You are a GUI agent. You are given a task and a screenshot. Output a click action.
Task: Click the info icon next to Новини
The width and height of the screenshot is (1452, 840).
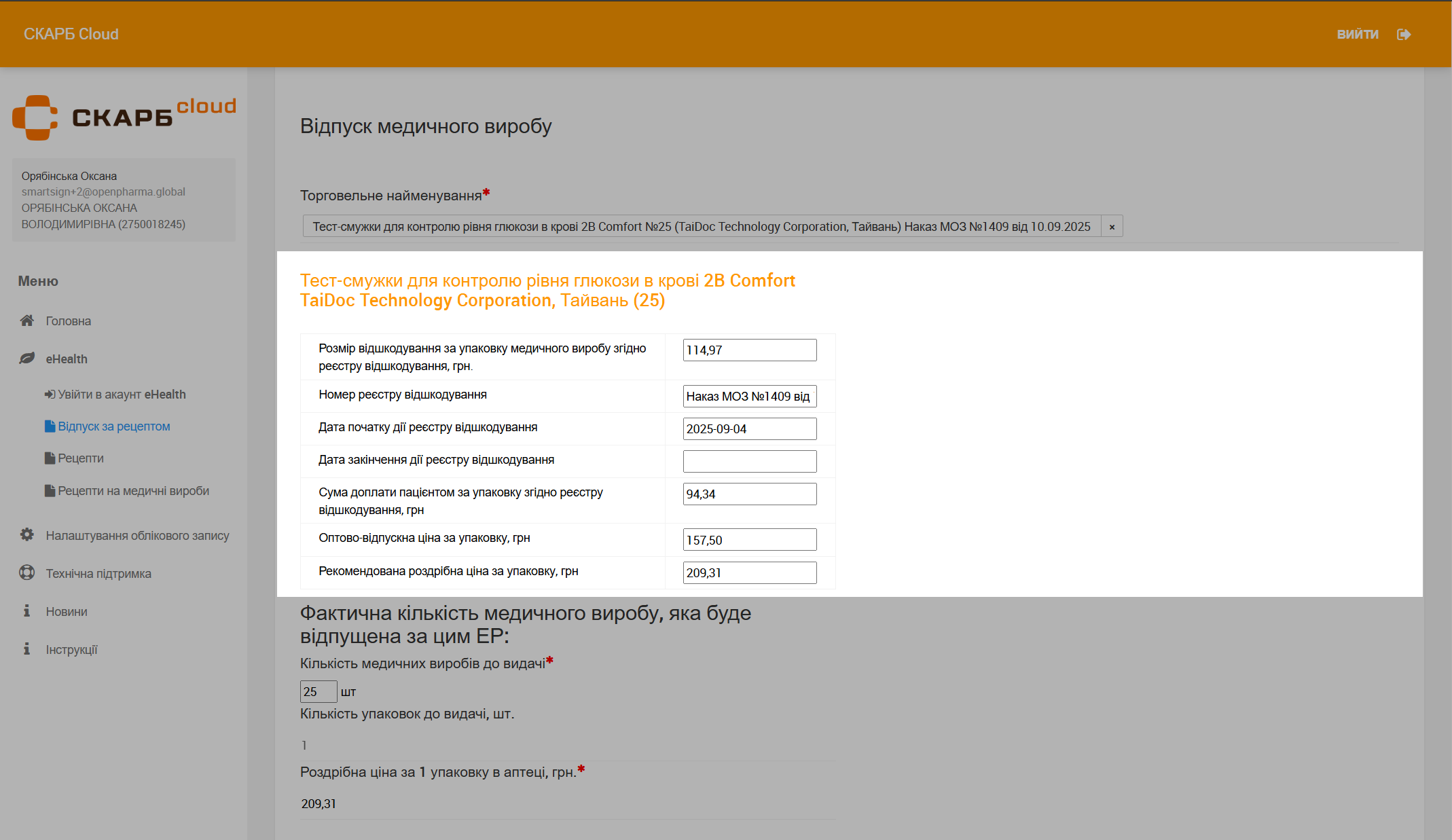26,611
